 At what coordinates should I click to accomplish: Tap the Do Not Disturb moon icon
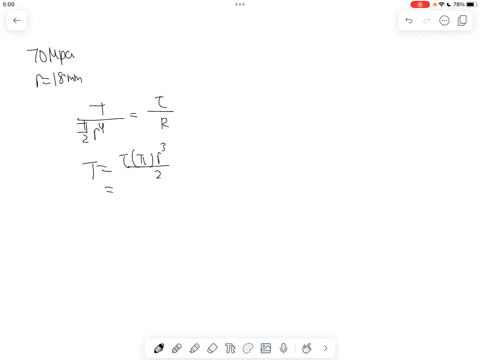pos(449,4)
